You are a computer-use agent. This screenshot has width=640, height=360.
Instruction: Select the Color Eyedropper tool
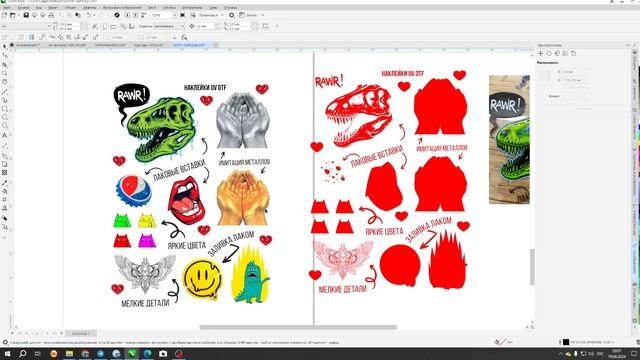tap(4, 183)
